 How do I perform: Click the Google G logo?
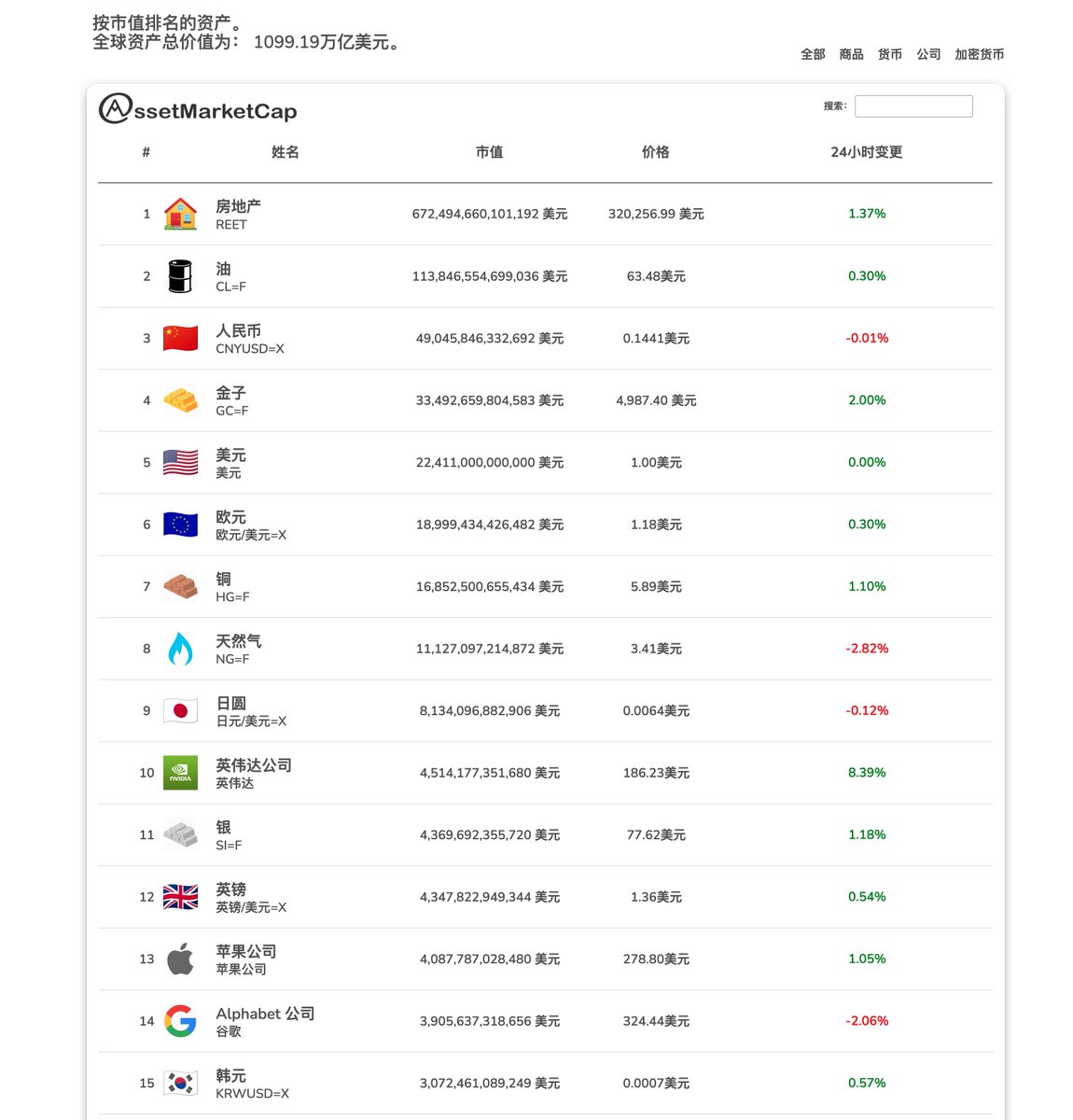(x=180, y=1021)
